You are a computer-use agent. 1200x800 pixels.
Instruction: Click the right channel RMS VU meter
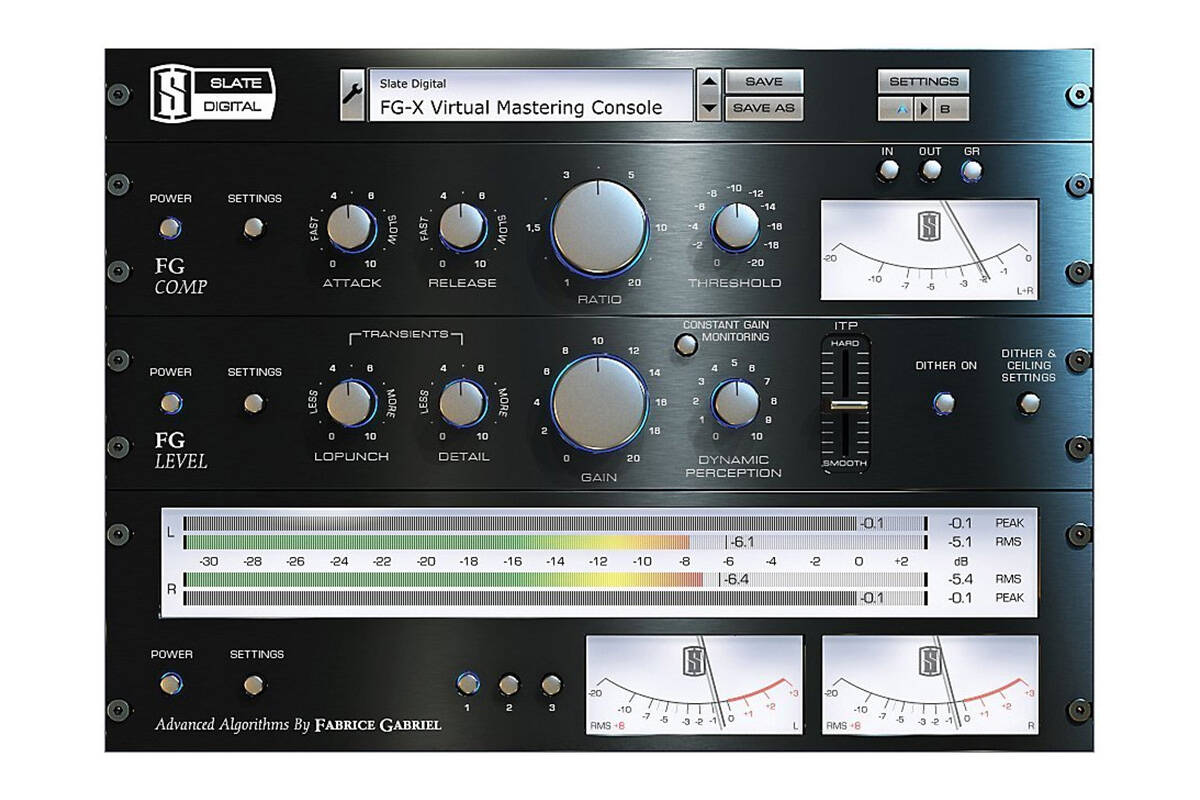pos(930,685)
